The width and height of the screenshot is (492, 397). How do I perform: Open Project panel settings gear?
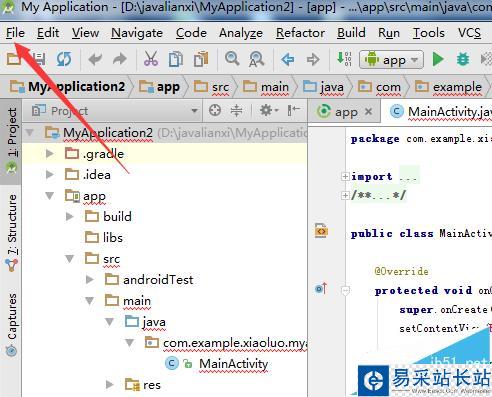pyautogui.click(x=268, y=110)
